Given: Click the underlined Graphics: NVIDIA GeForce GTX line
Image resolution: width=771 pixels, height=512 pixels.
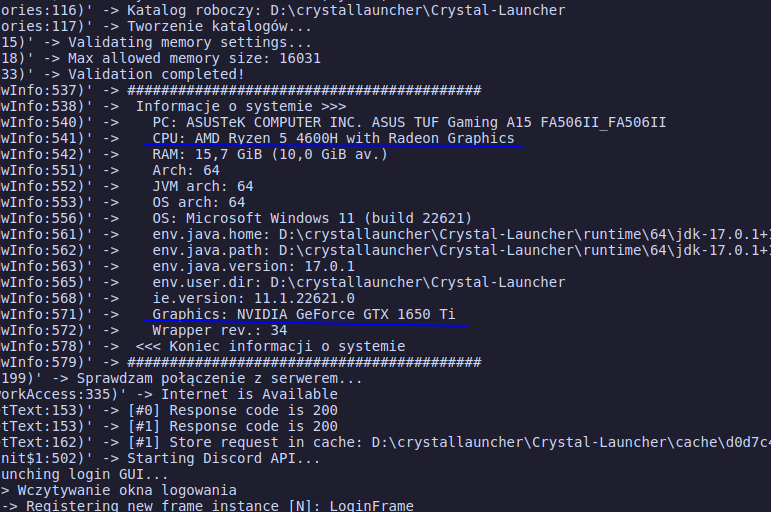Looking at the screenshot, I should point(303,314).
